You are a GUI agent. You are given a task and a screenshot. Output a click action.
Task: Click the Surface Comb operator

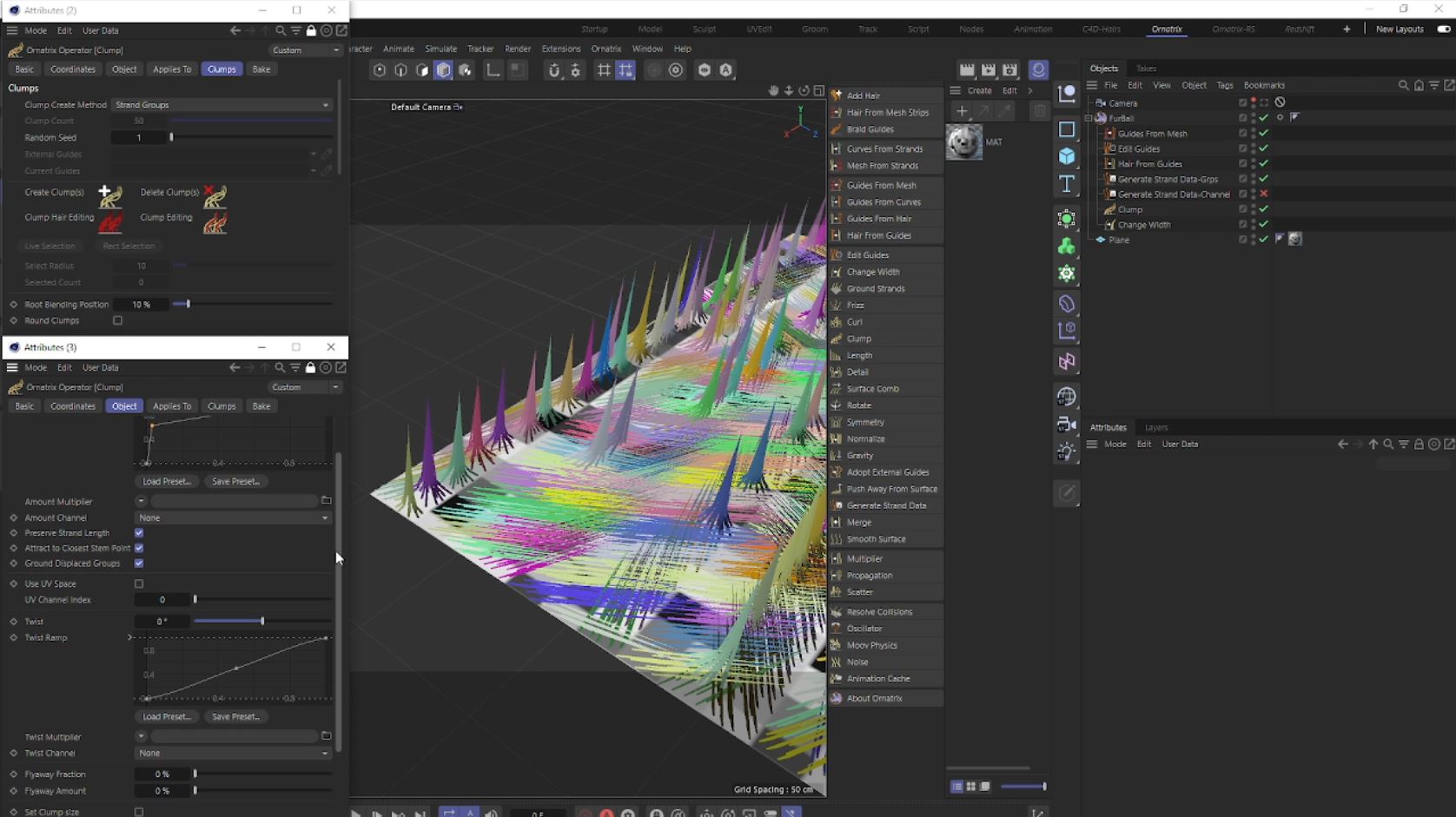[x=872, y=389]
